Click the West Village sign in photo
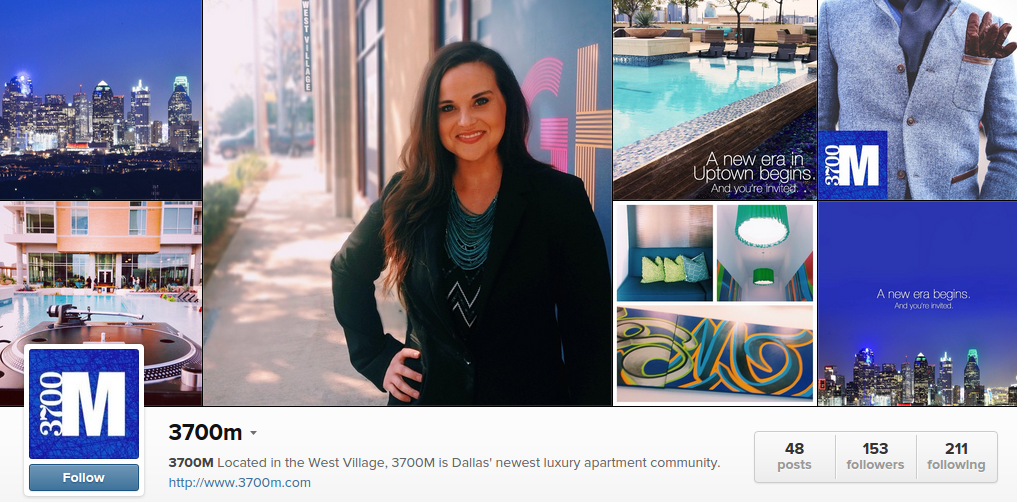 point(306,45)
